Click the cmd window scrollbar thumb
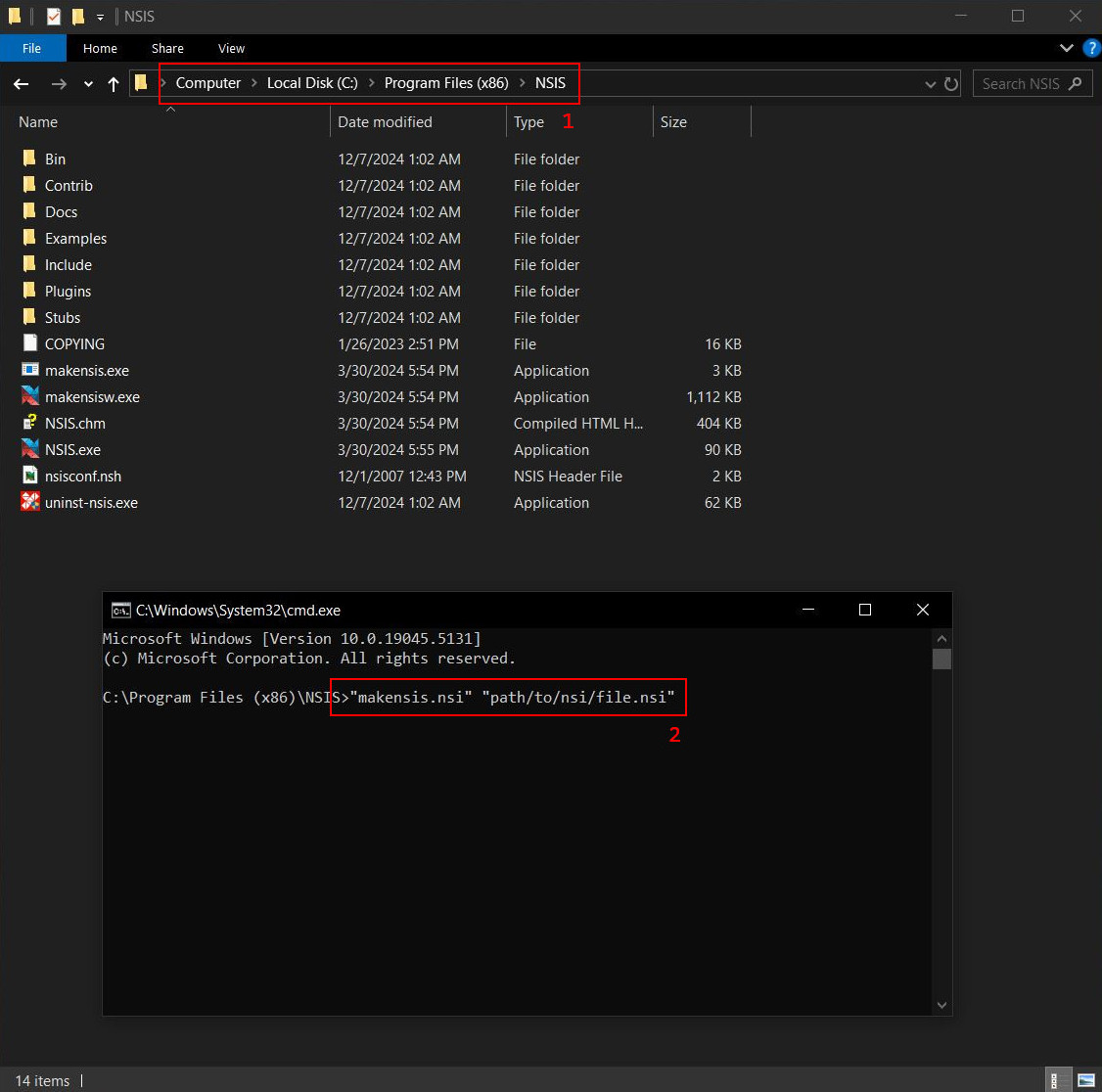 click(941, 660)
